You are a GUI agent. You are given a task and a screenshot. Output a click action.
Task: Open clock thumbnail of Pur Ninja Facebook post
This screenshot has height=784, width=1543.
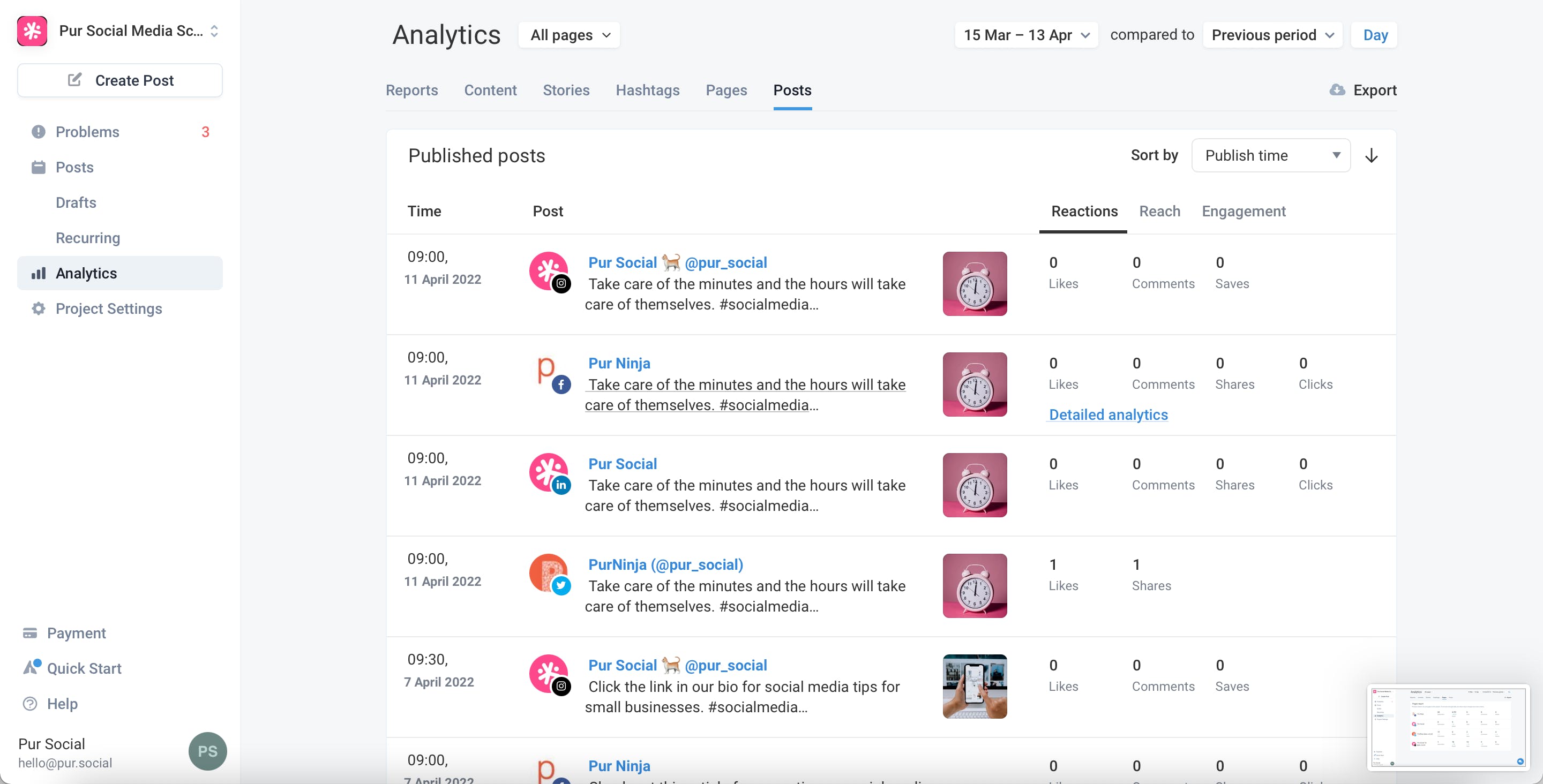pos(975,384)
